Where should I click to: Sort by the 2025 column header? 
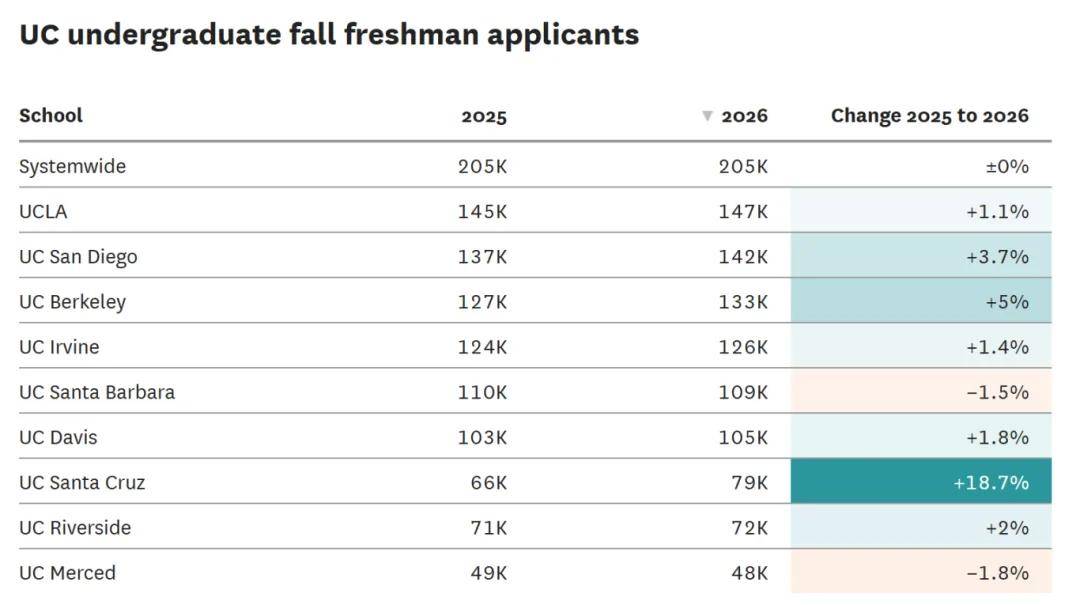tap(484, 116)
